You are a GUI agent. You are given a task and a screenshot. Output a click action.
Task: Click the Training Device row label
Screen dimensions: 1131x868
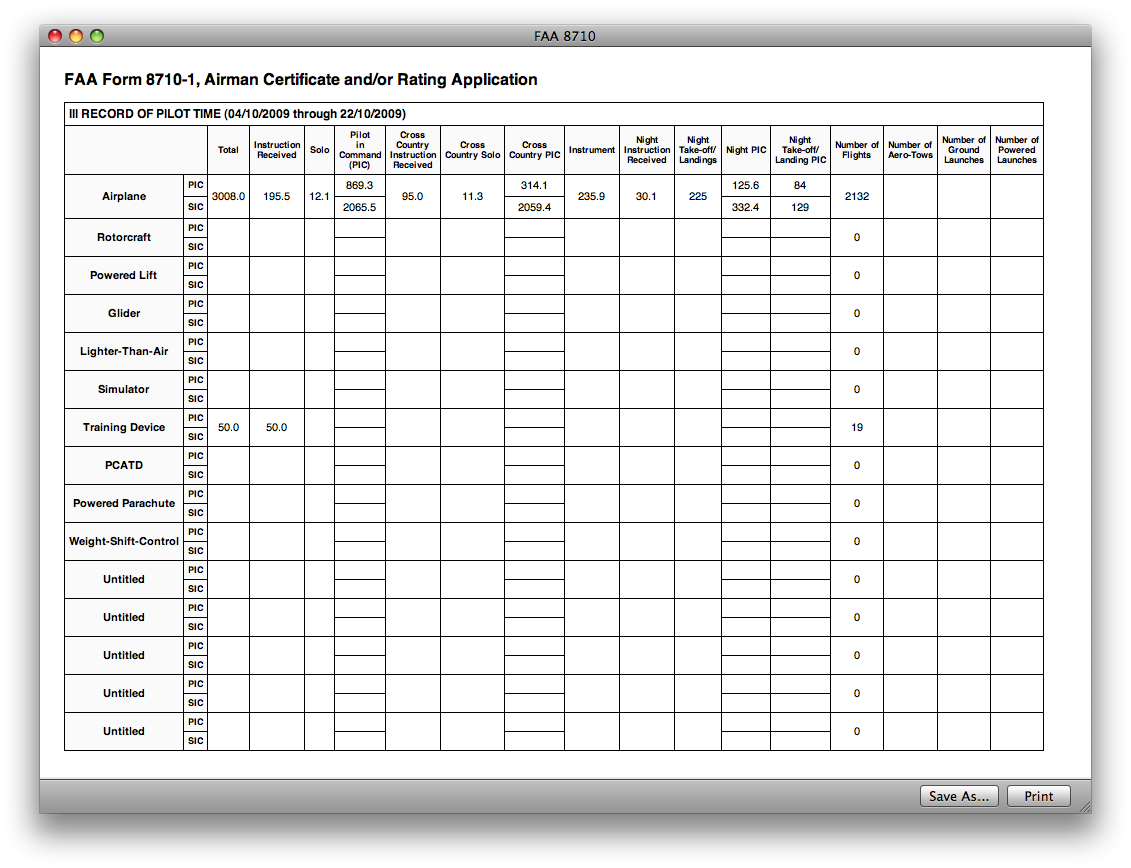[124, 427]
